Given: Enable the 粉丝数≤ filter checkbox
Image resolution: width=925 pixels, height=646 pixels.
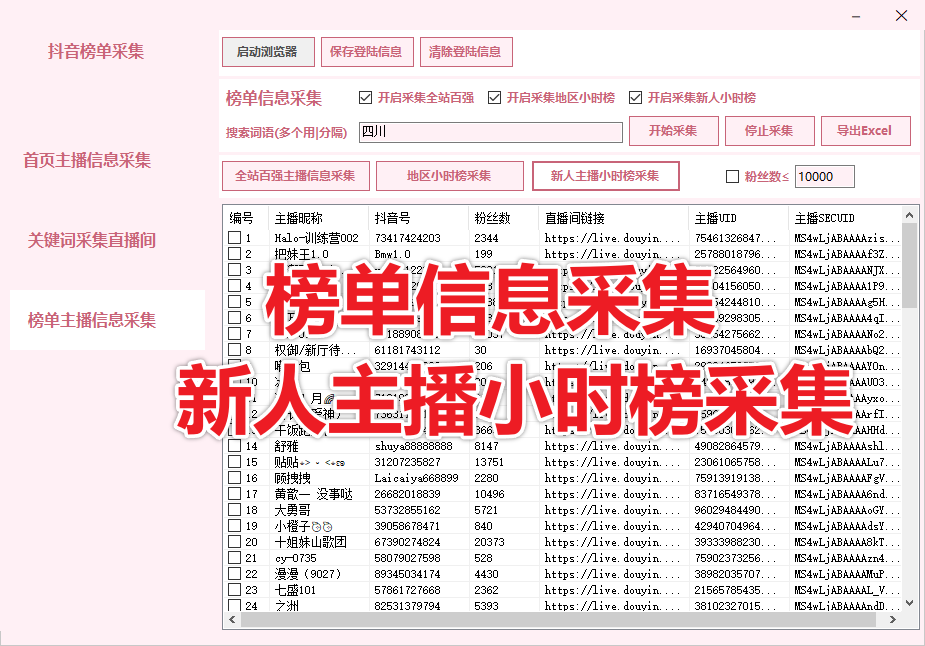Looking at the screenshot, I should [732, 177].
